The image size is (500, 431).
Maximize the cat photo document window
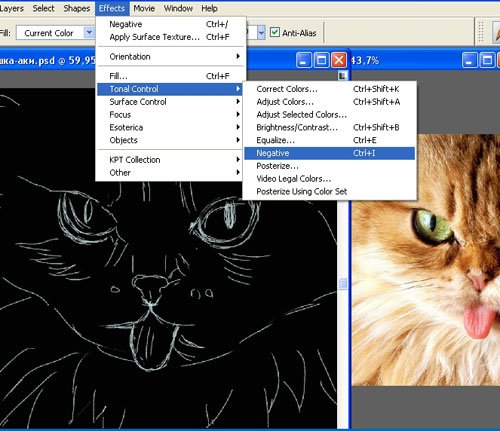point(487,60)
